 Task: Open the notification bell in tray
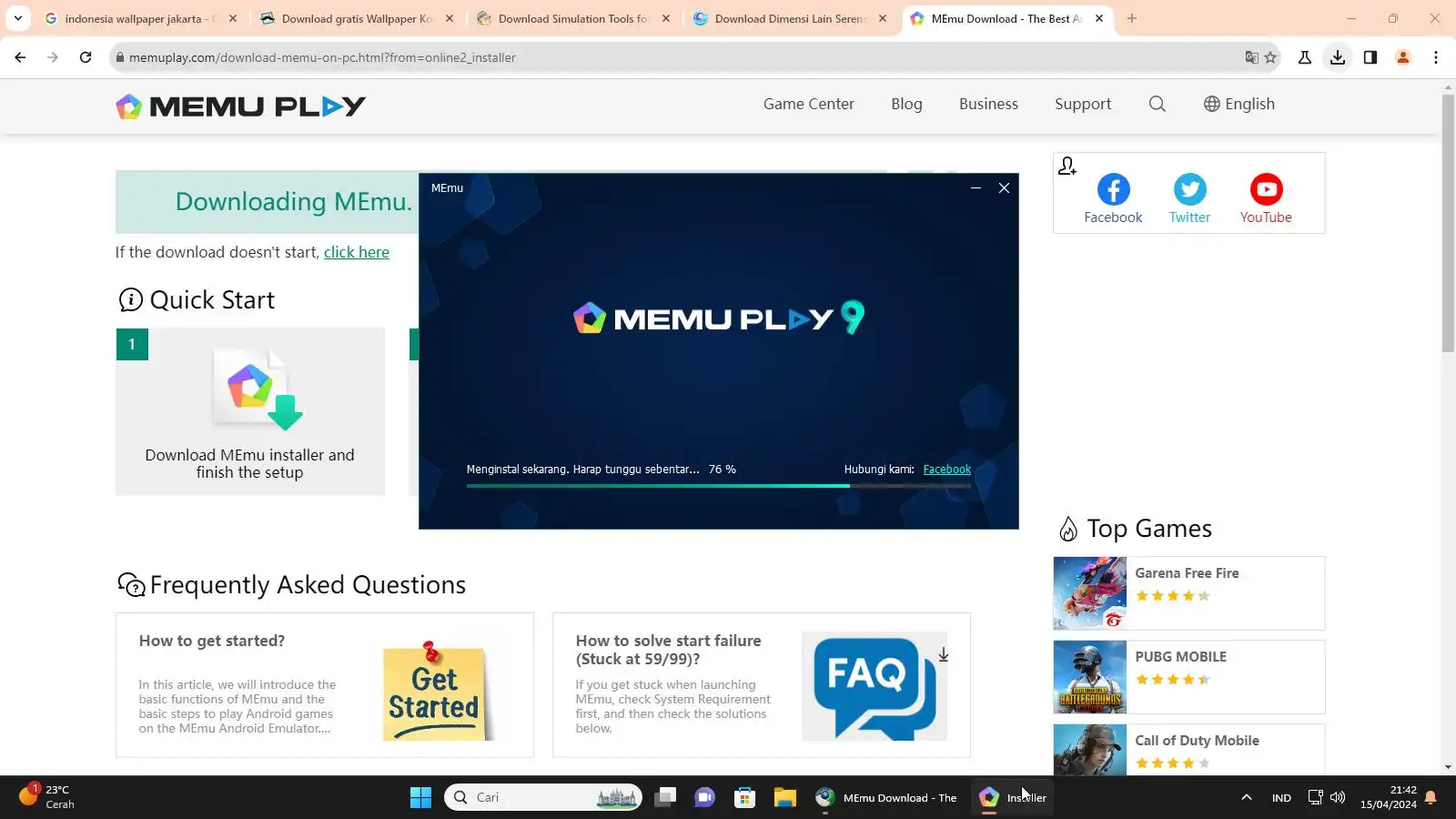[x=1431, y=798]
